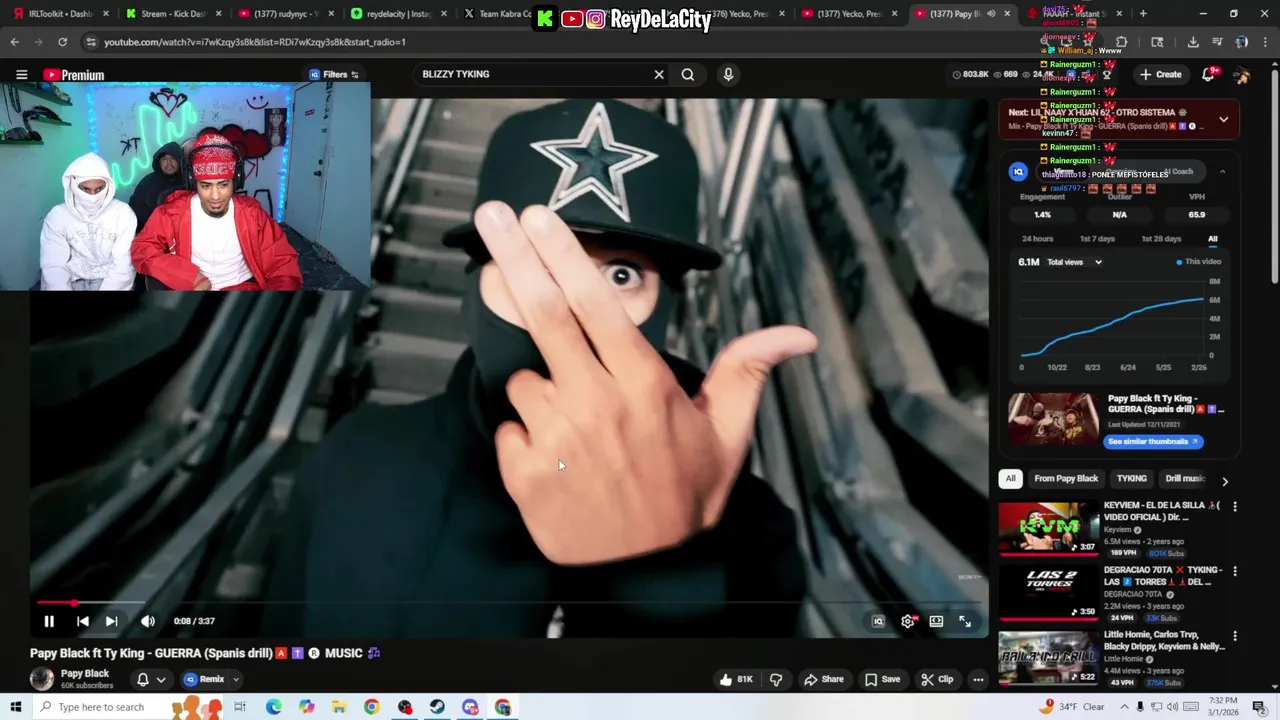Viewport: 1280px width, 720px height.
Task: Open notification bell dropdown for Papy Black
Action: (150, 679)
